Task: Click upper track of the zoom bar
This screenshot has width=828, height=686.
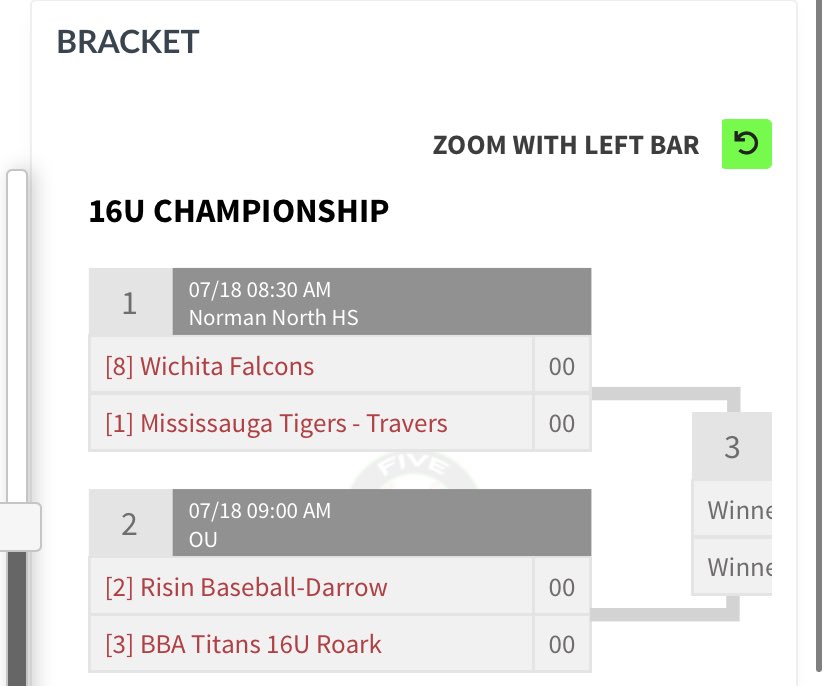Action: pos(17,336)
